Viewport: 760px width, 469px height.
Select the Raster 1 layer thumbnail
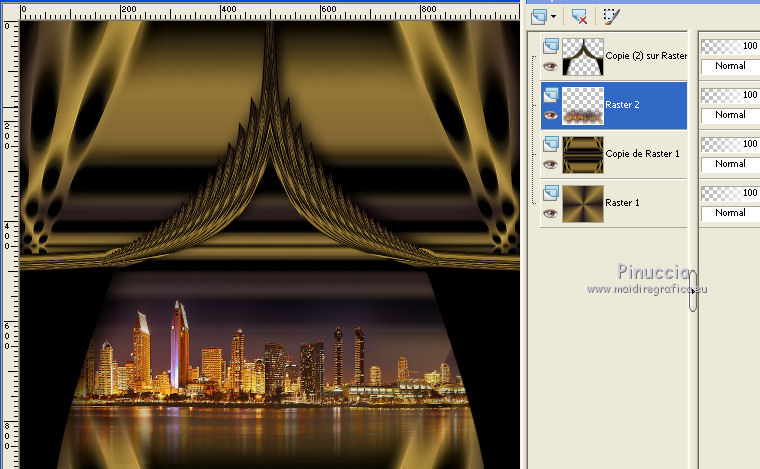(583, 203)
